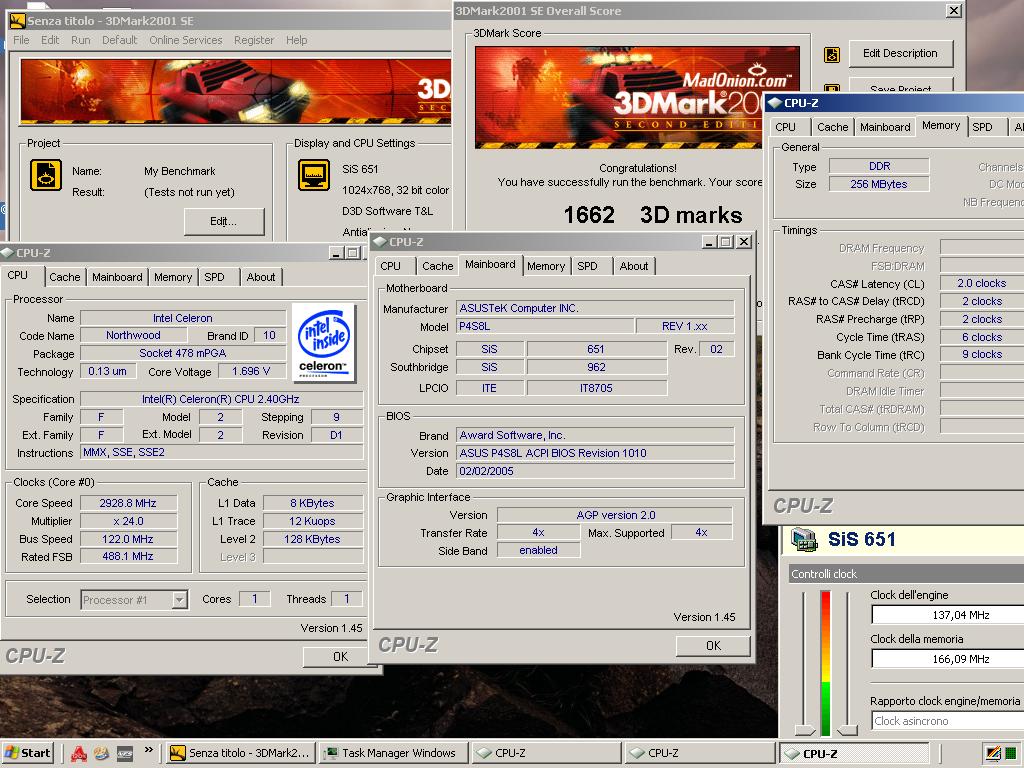Open the Edit menu in 3DMark

tap(50, 40)
